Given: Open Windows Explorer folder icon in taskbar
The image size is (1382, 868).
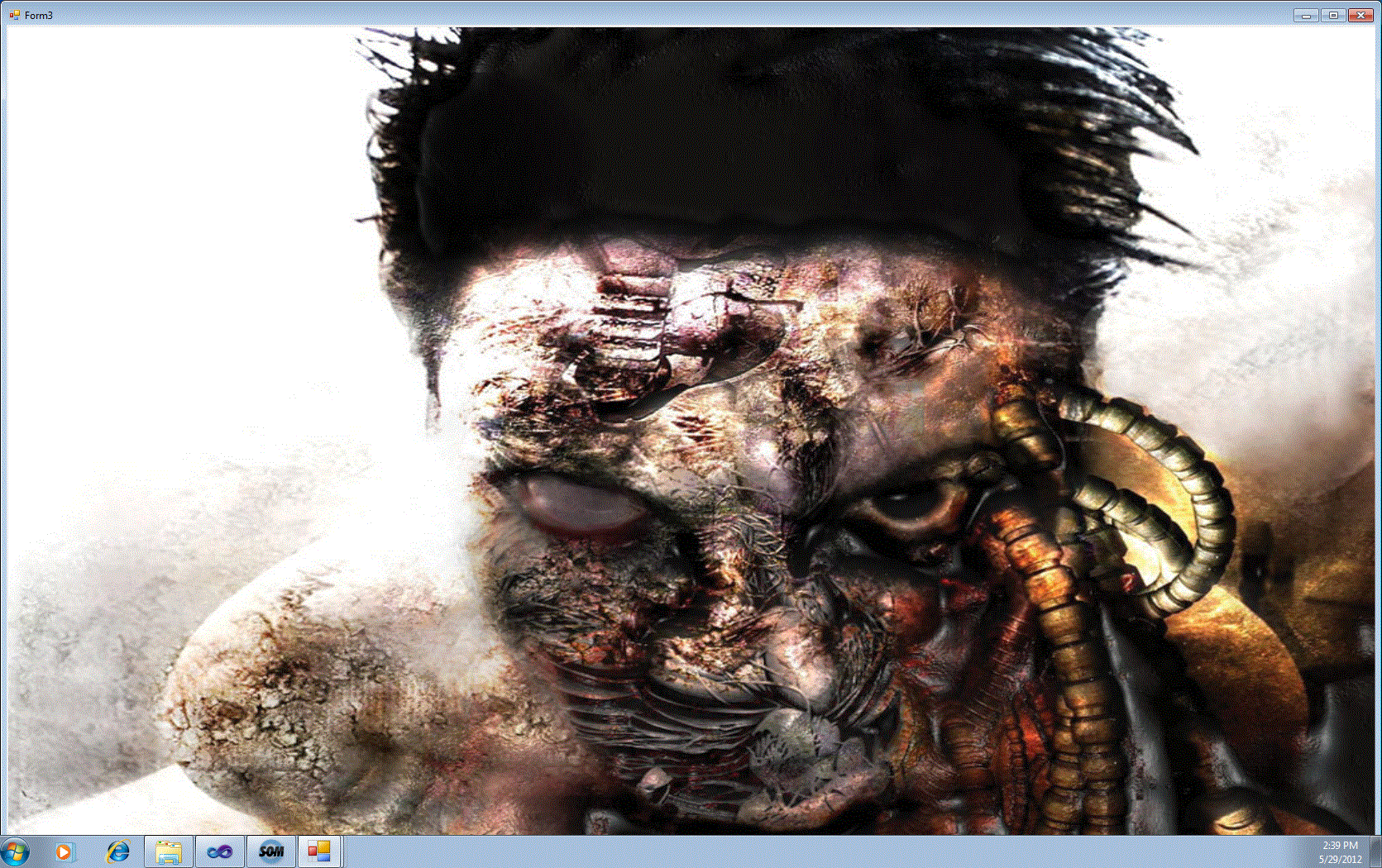Looking at the screenshot, I should point(169,851).
